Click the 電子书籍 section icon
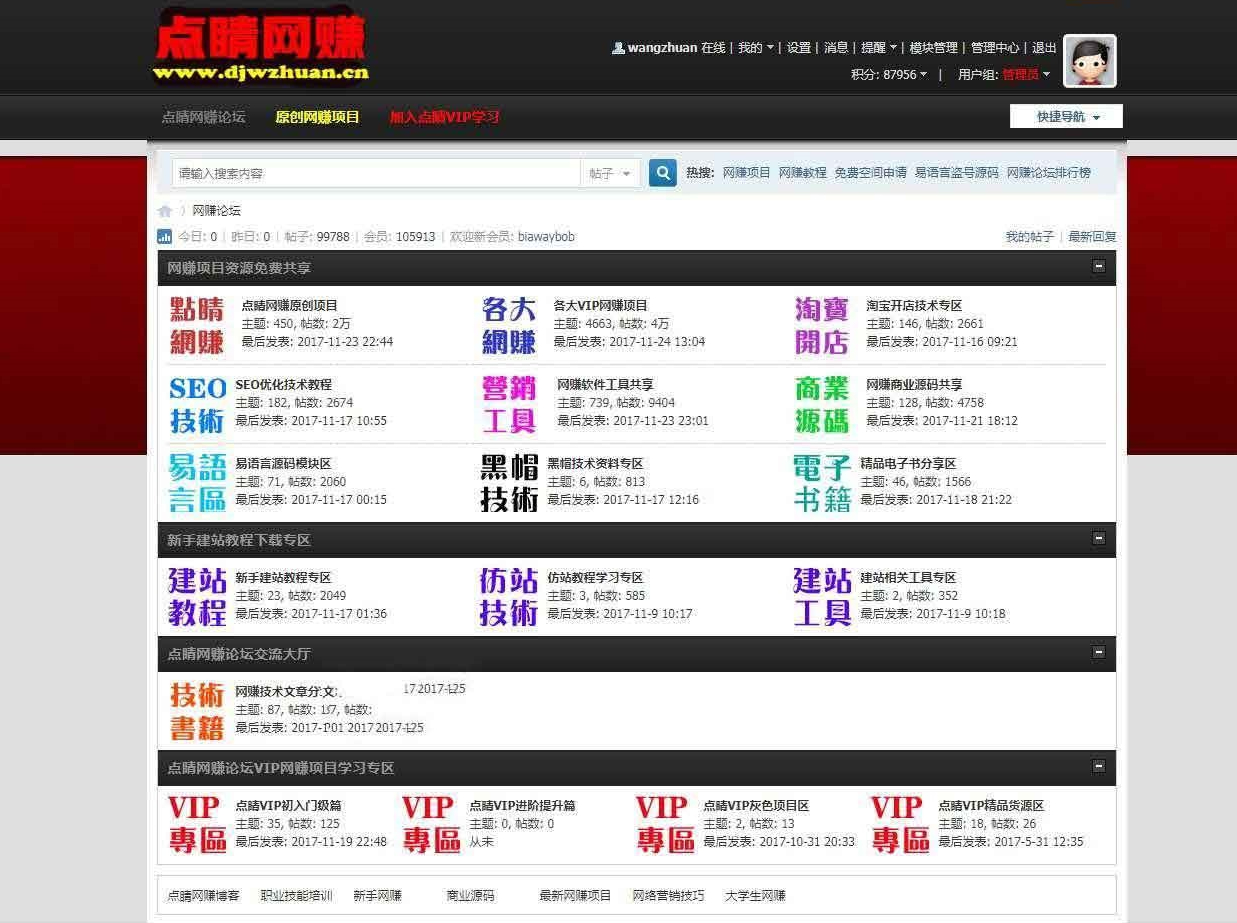 [x=821, y=483]
